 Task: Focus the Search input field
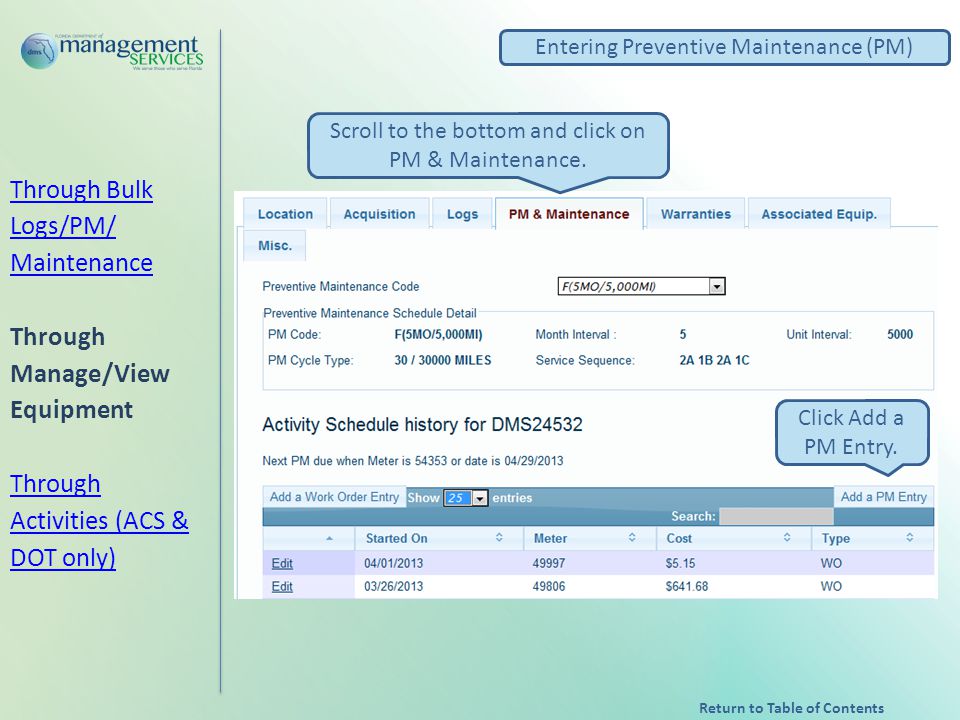point(776,516)
